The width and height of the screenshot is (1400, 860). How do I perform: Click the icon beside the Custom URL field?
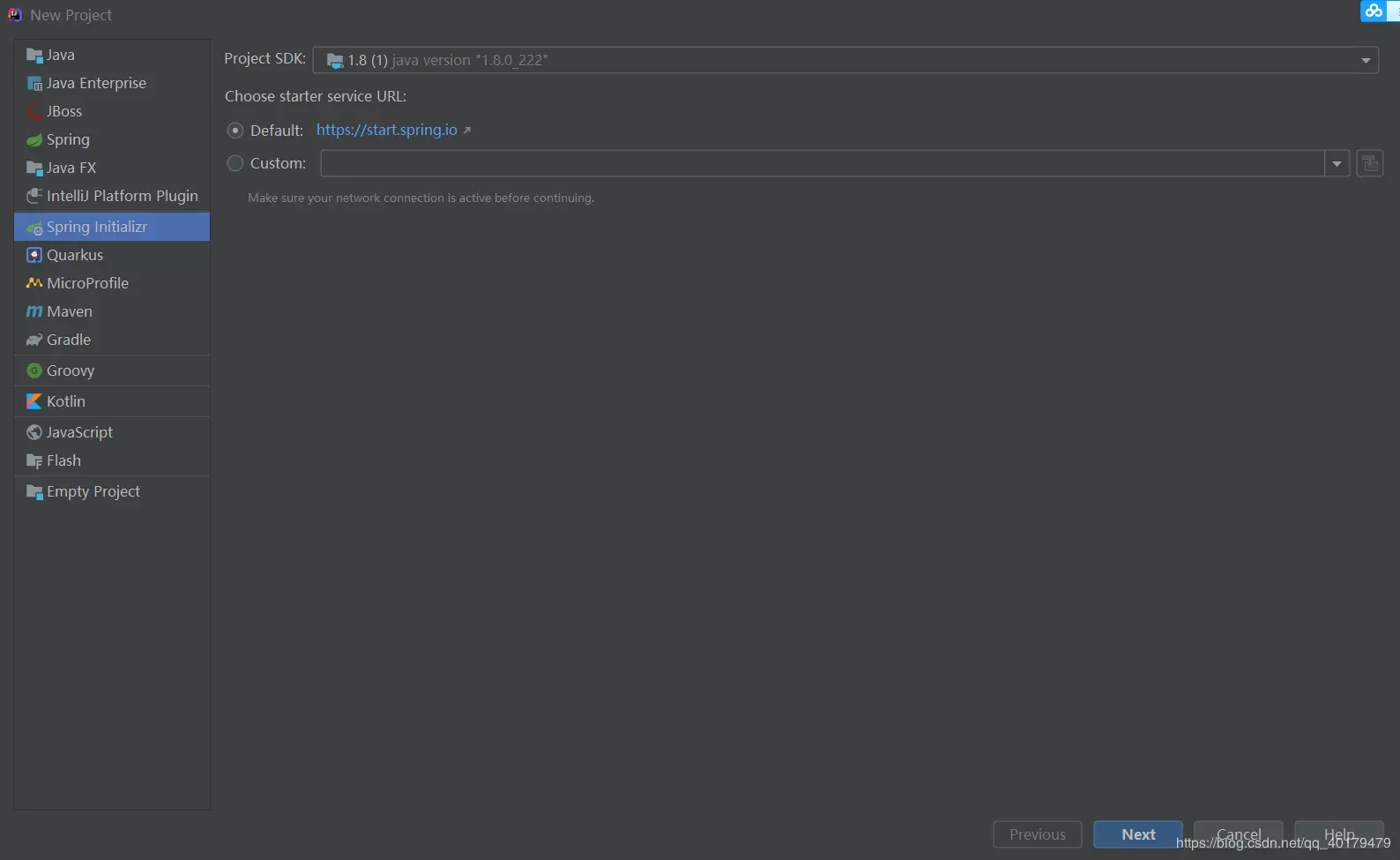point(1369,163)
